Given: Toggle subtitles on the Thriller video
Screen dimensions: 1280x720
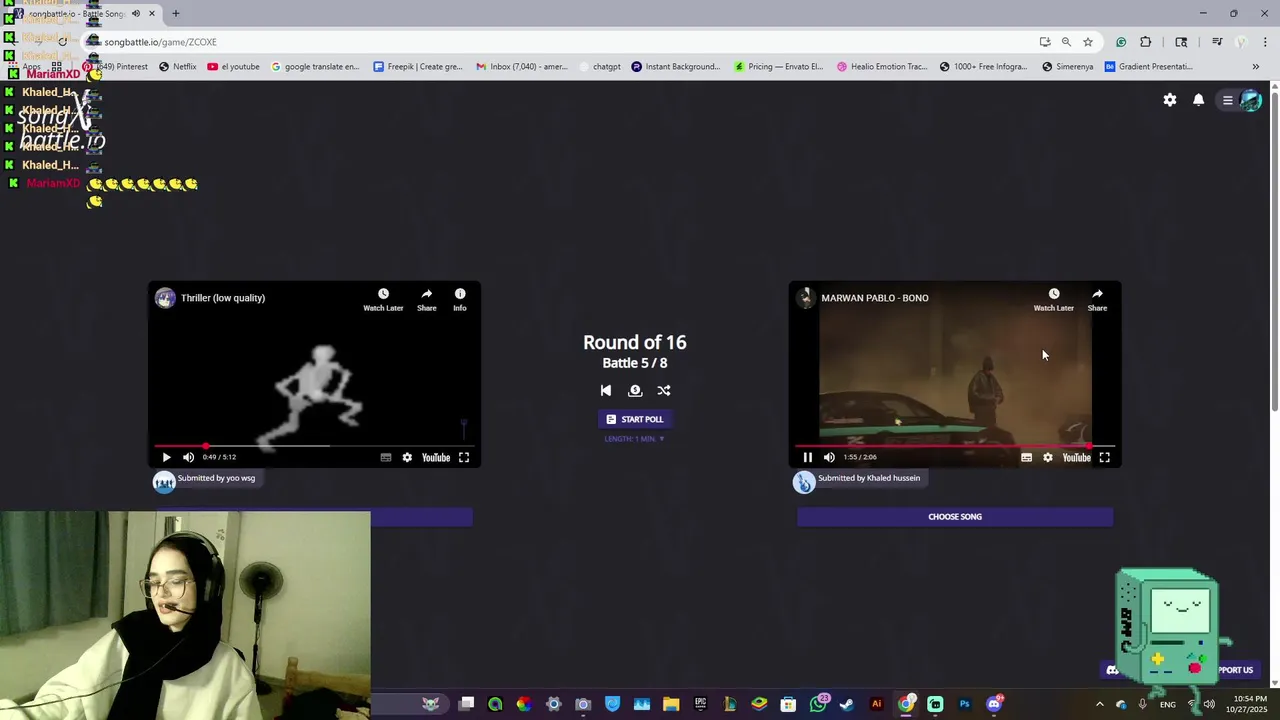Looking at the screenshot, I should pos(386,457).
